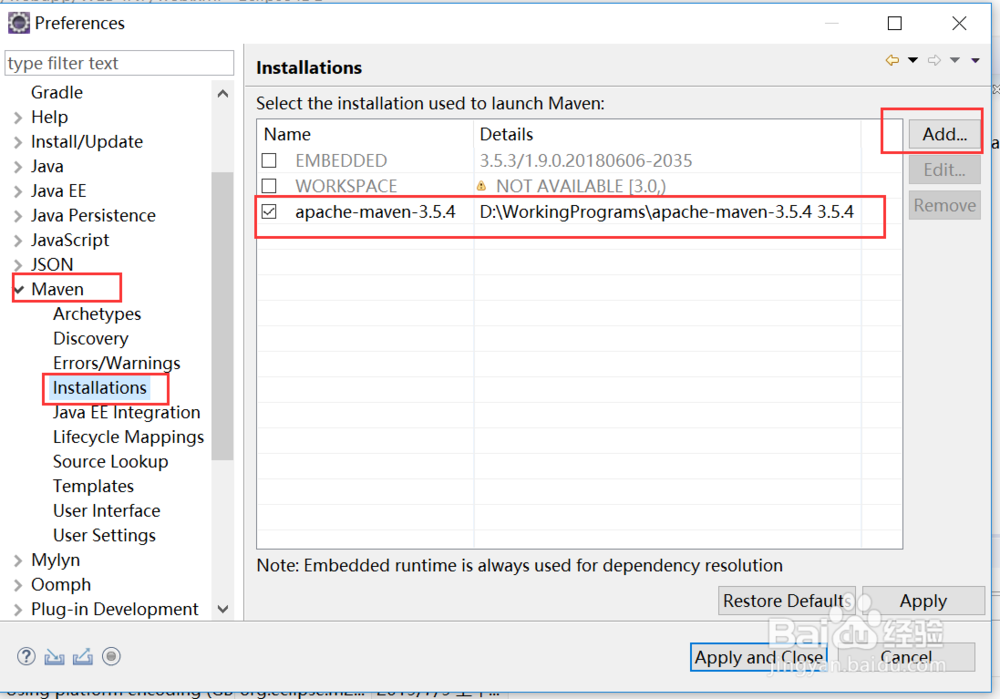Check the WORKSPACE installation checkbox
The height and width of the screenshot is (699, 1000).
[269, 186]
